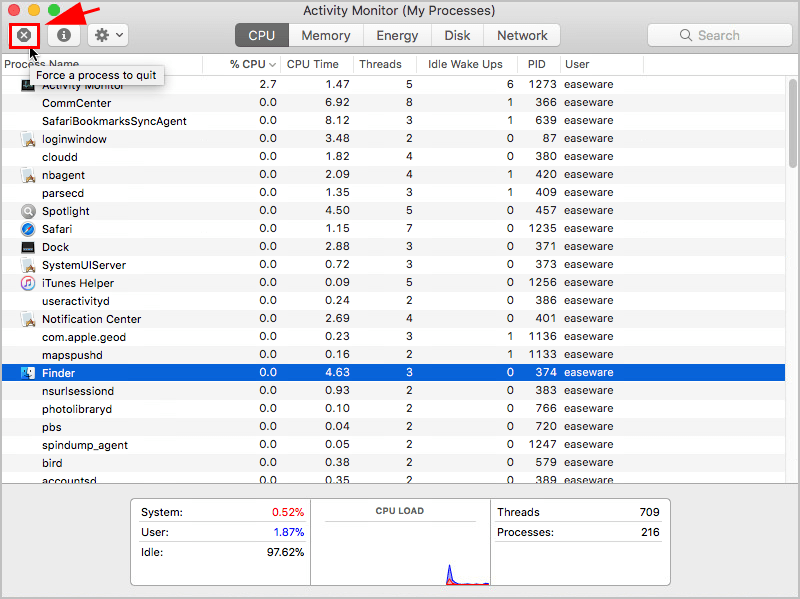Click the User 1.87% value
Viewport: 800px width, 599px height.
289,532
